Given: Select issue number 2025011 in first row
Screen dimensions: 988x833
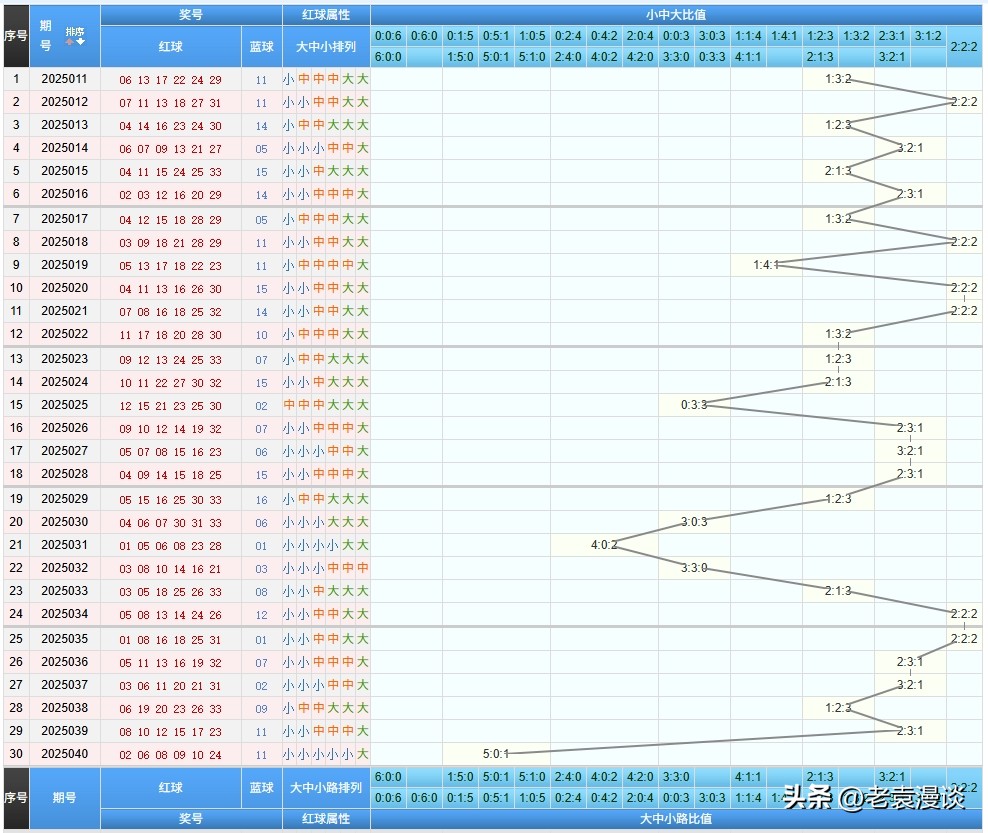Looking at the screenshot, I should 65,79.
